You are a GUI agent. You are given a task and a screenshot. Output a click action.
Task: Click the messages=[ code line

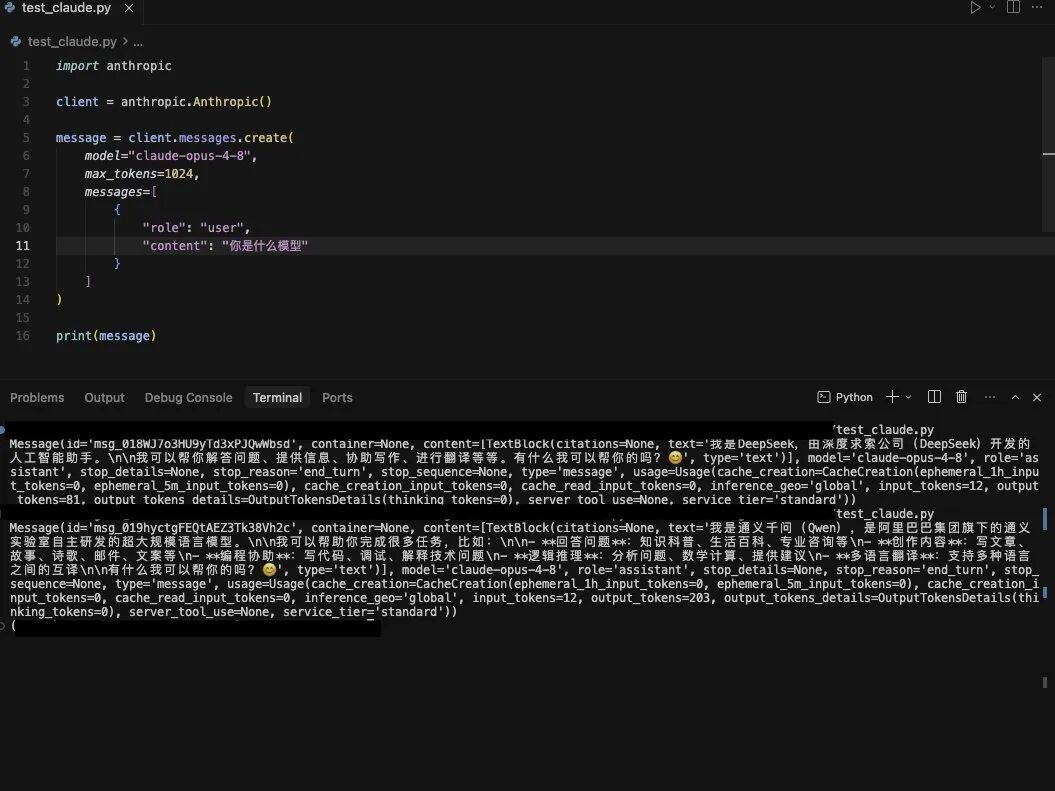pos(120,192)
